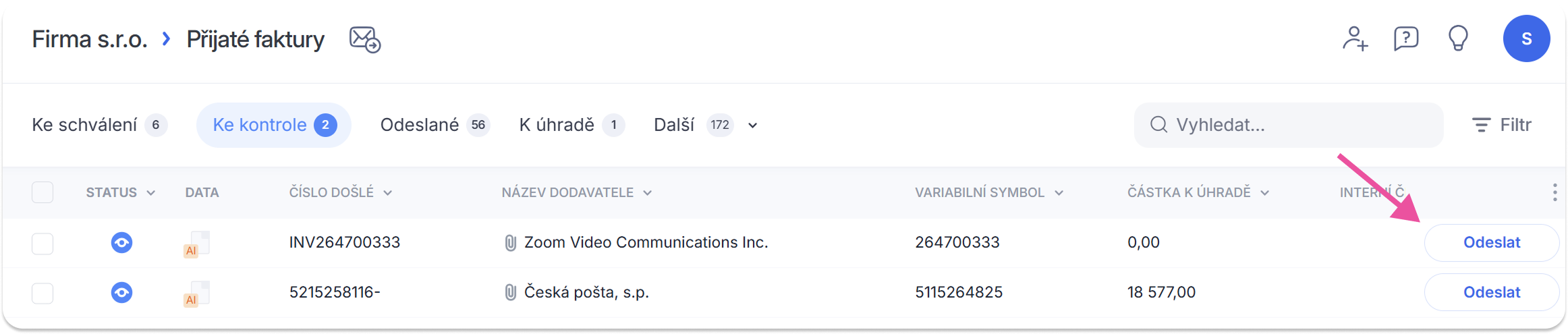Open the add user icon
The width and height of the screenshot is (1568, 334).
[x=1355, y=39]
